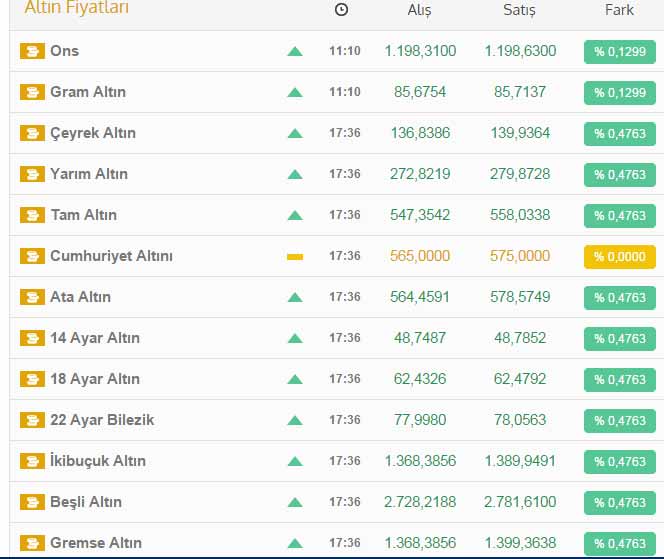Open the Tam Altın link
Image resolution: width=664 pixels, height=559 pixels.
[83, 215]
